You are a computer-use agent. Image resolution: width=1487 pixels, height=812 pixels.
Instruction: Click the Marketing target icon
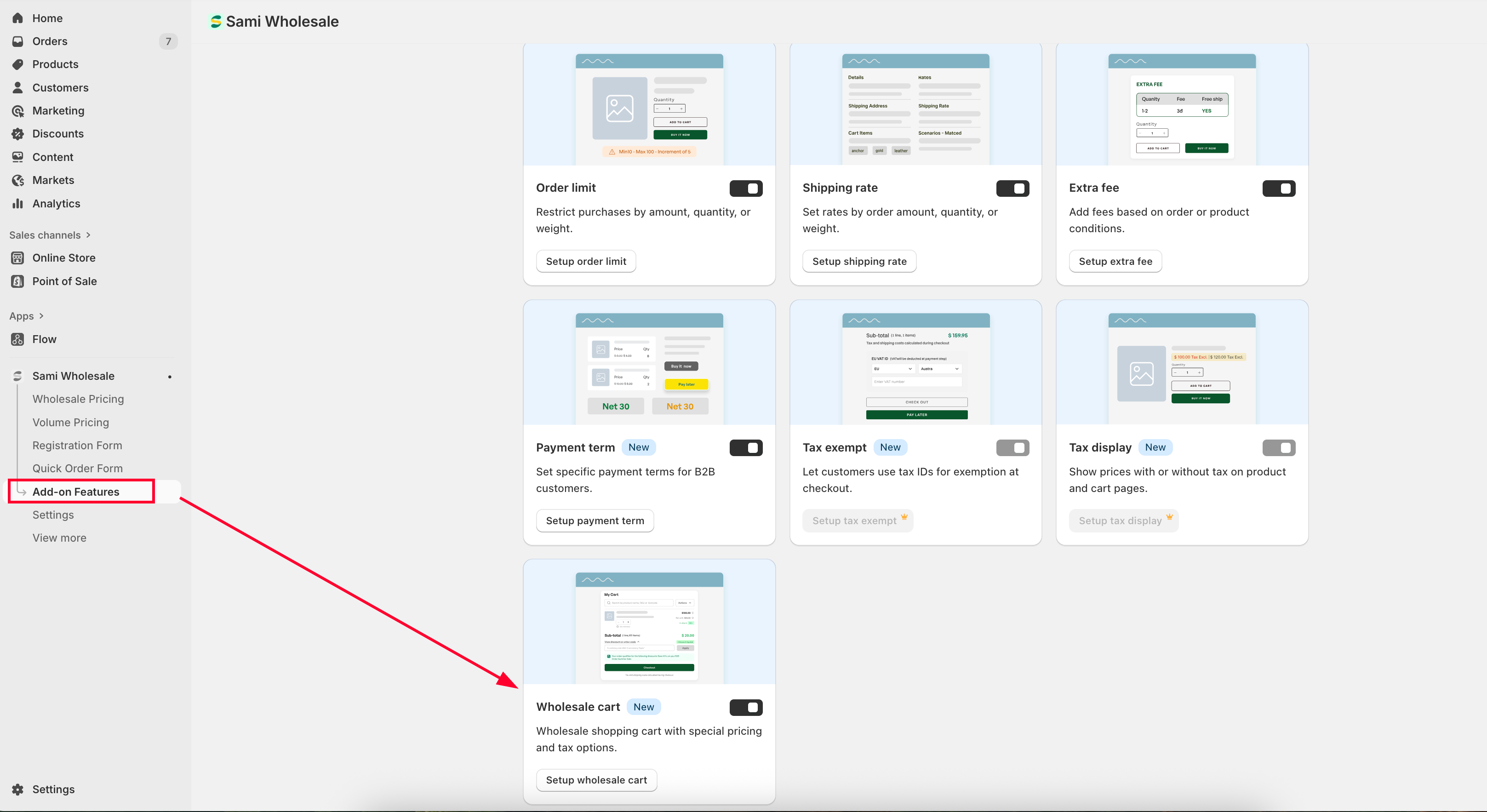18,111
